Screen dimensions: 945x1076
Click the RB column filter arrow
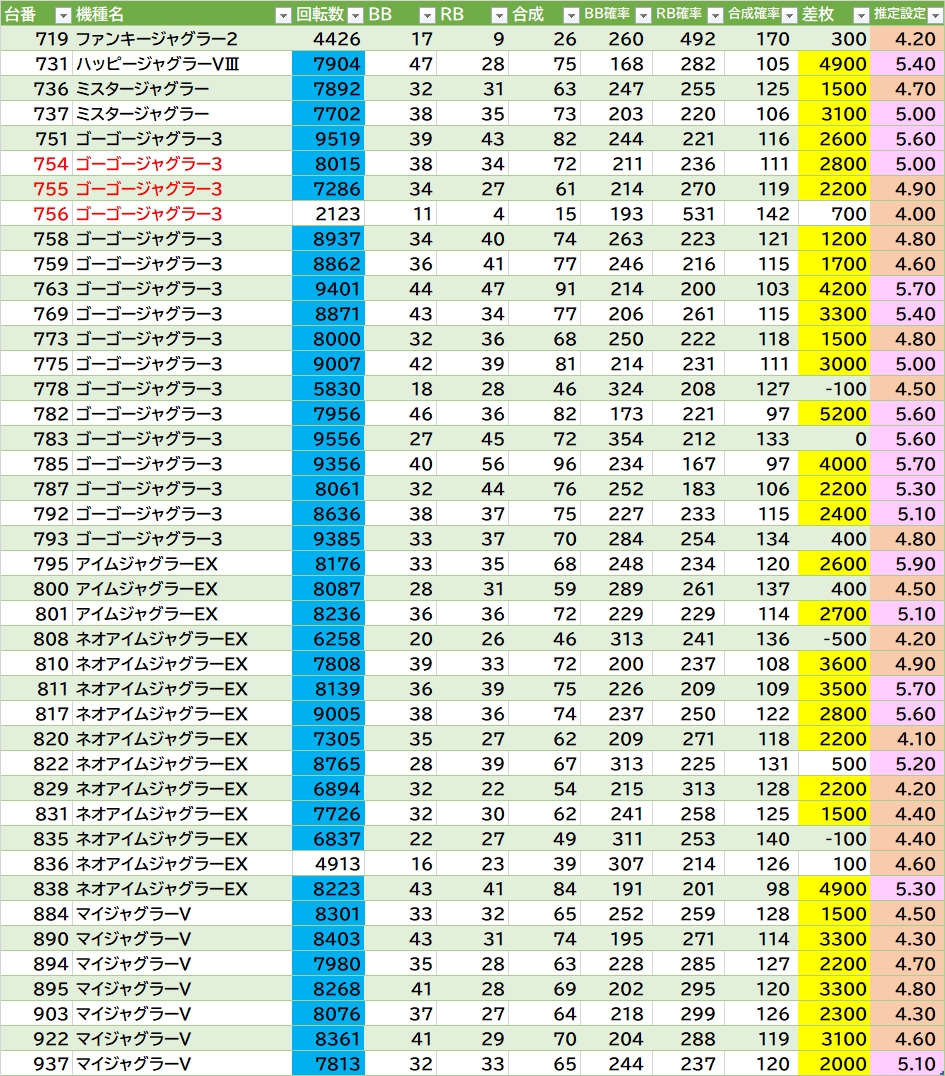coord(499,15)
